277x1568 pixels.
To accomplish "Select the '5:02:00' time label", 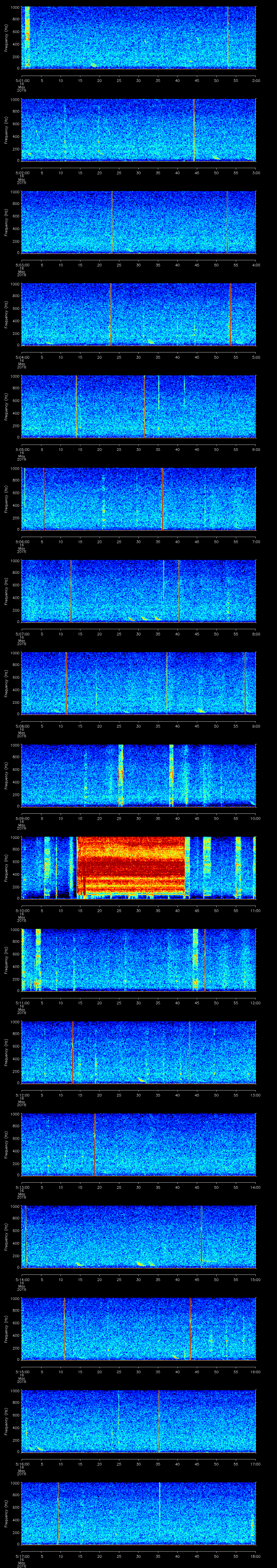I will pos(22,173).
